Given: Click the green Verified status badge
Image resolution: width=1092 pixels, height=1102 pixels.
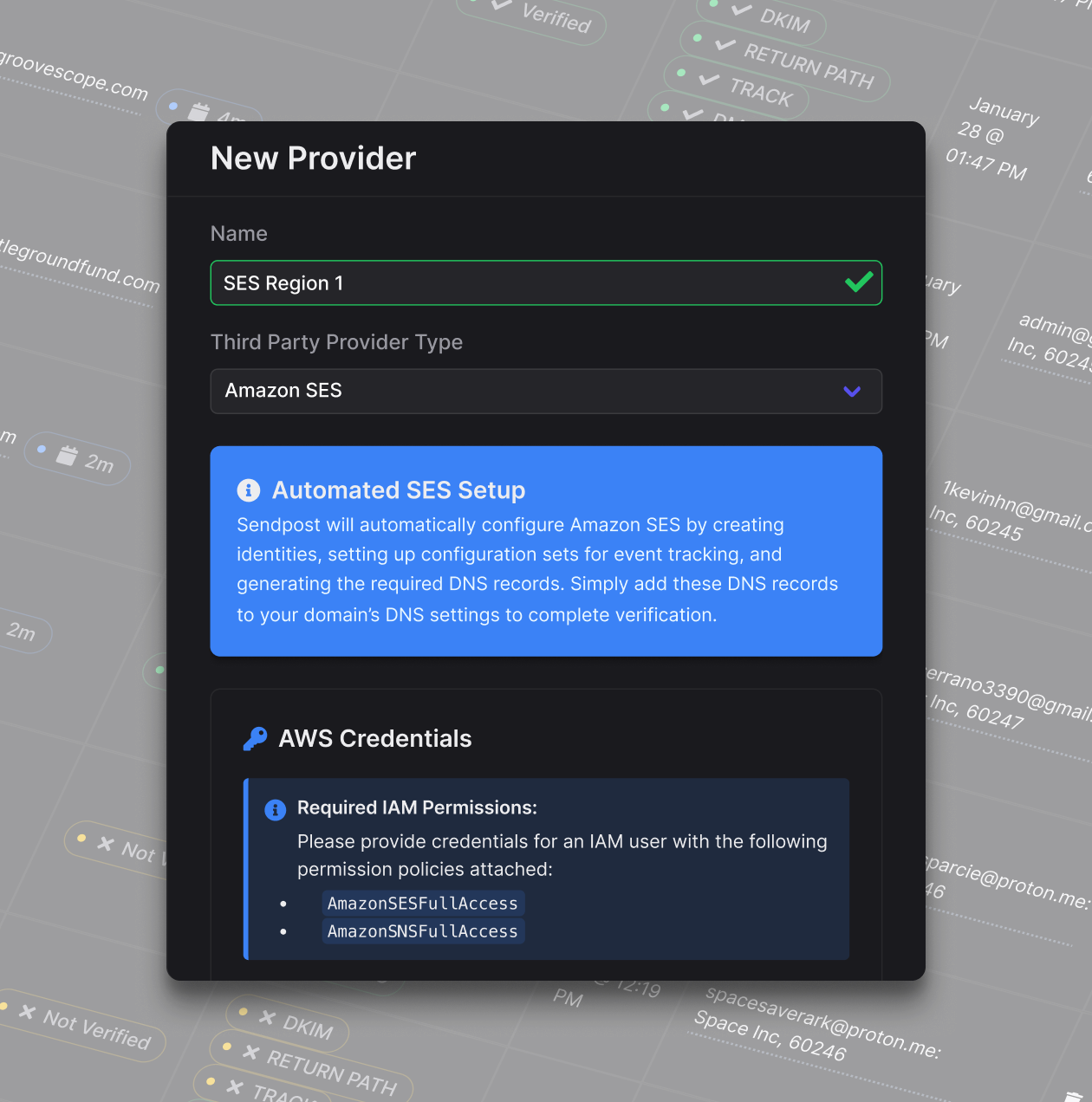Looking at the screenshot, I should [546, 16].
